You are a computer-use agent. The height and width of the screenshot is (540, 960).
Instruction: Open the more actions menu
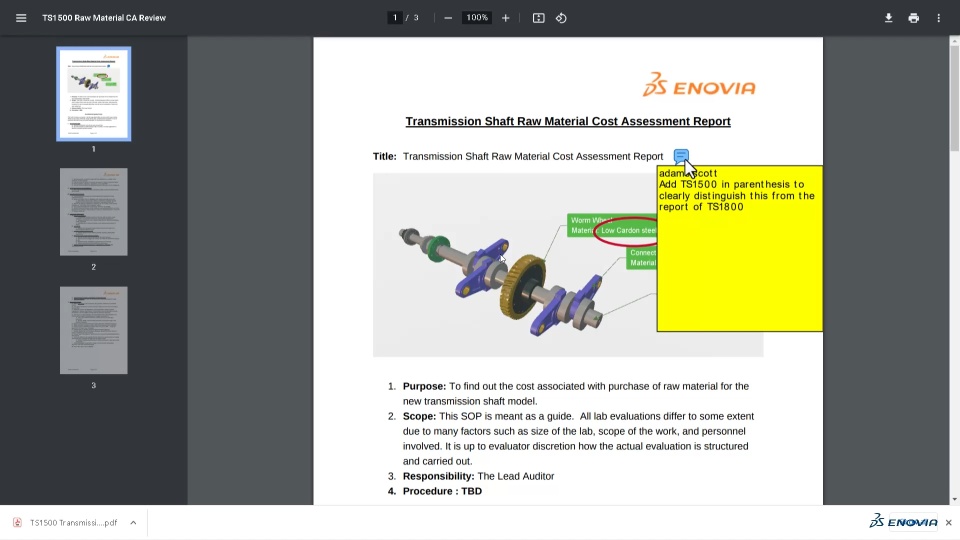pyautogui.click(x=939, y=18)
